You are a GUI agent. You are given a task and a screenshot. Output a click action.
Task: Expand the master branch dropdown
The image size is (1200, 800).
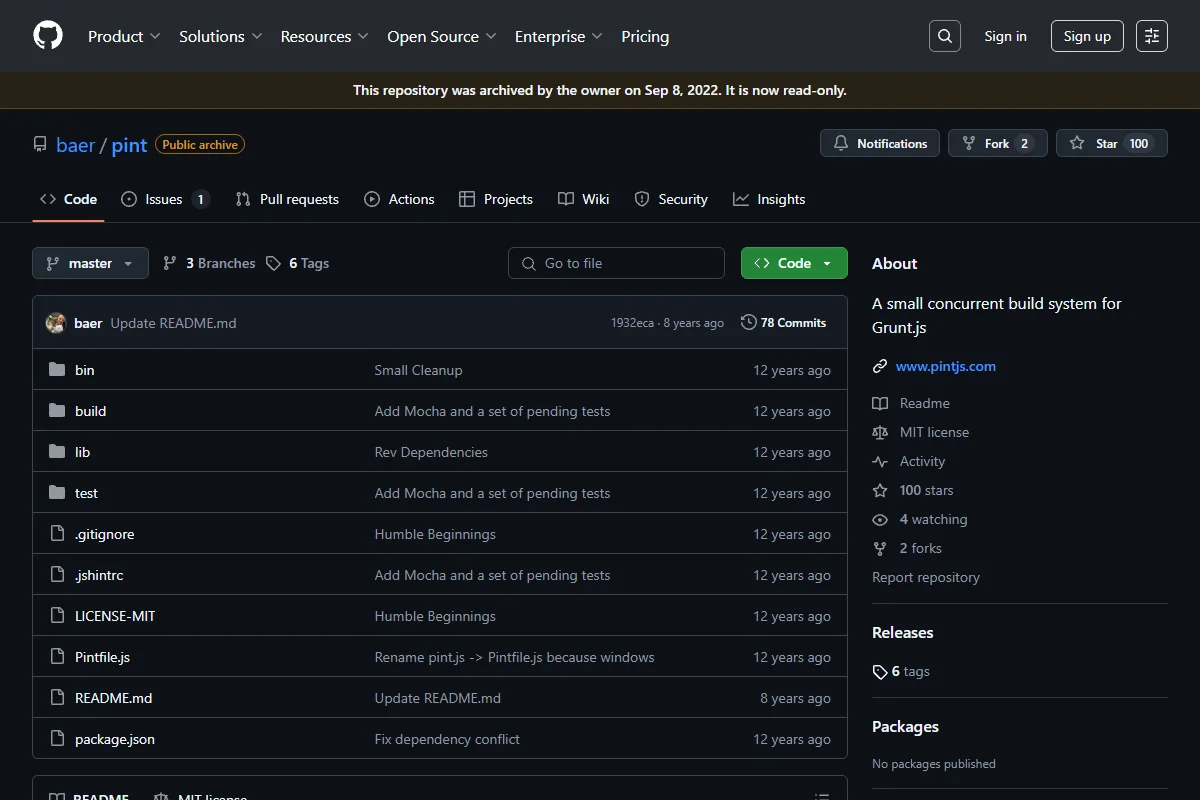point(90,263)
